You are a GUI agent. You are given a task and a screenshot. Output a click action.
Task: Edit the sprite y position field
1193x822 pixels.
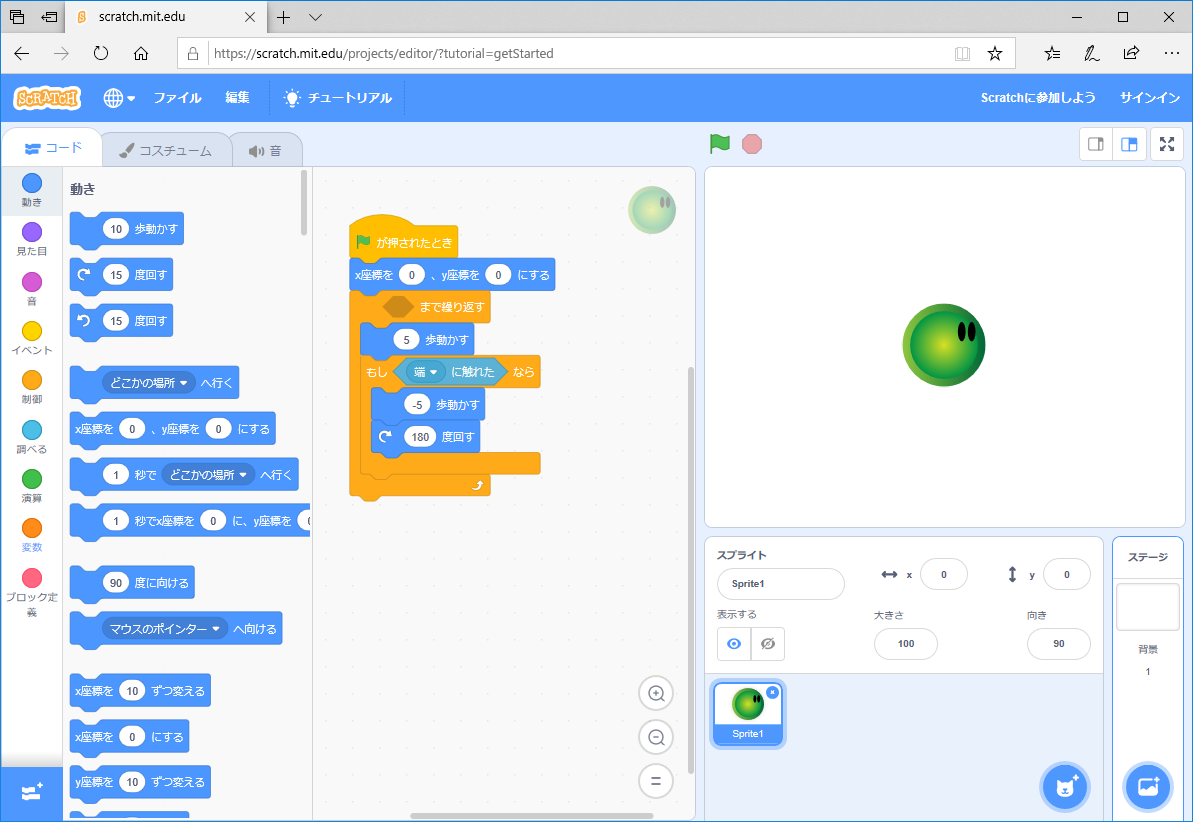point(1067,575)
